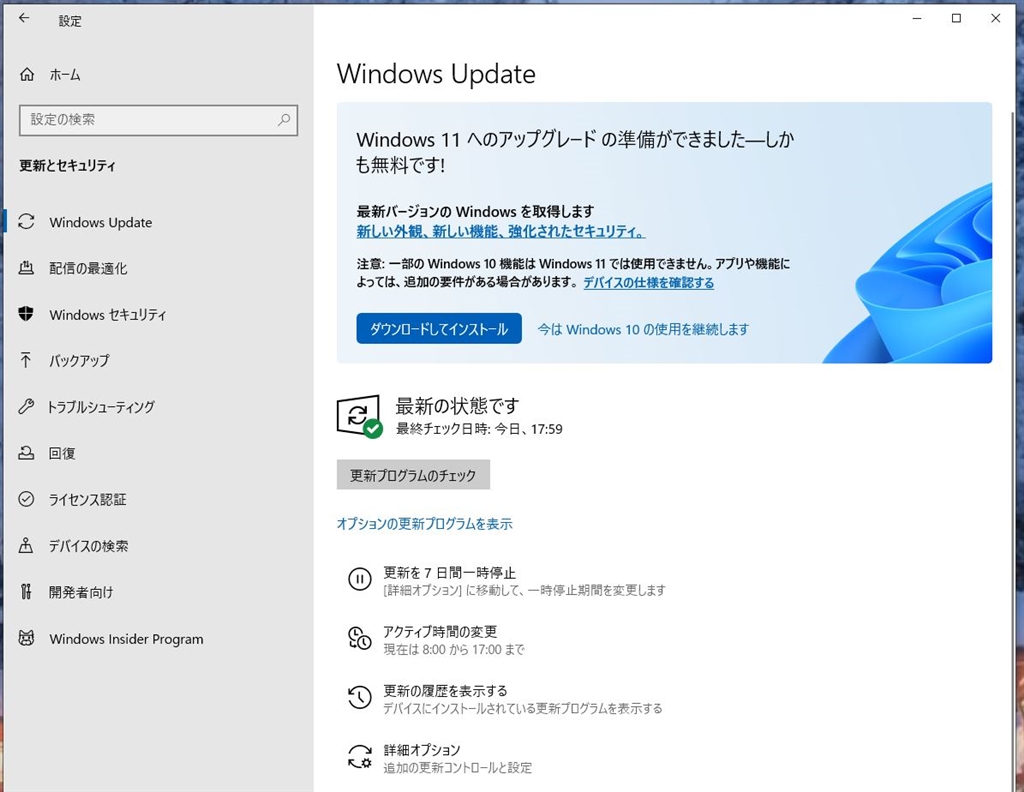Maximize the Settings window
1024x792 pixels.
(x=956, y=18)
